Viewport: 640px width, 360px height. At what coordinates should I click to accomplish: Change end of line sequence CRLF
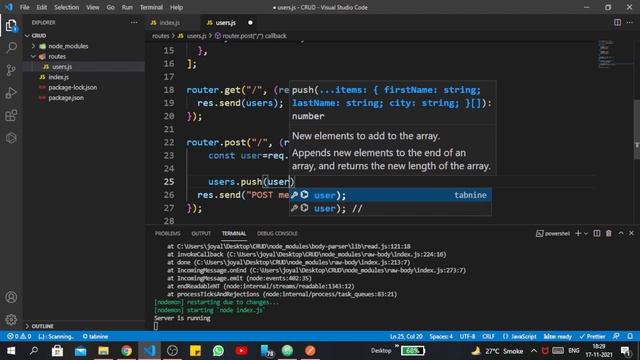[x=488, y=336]
